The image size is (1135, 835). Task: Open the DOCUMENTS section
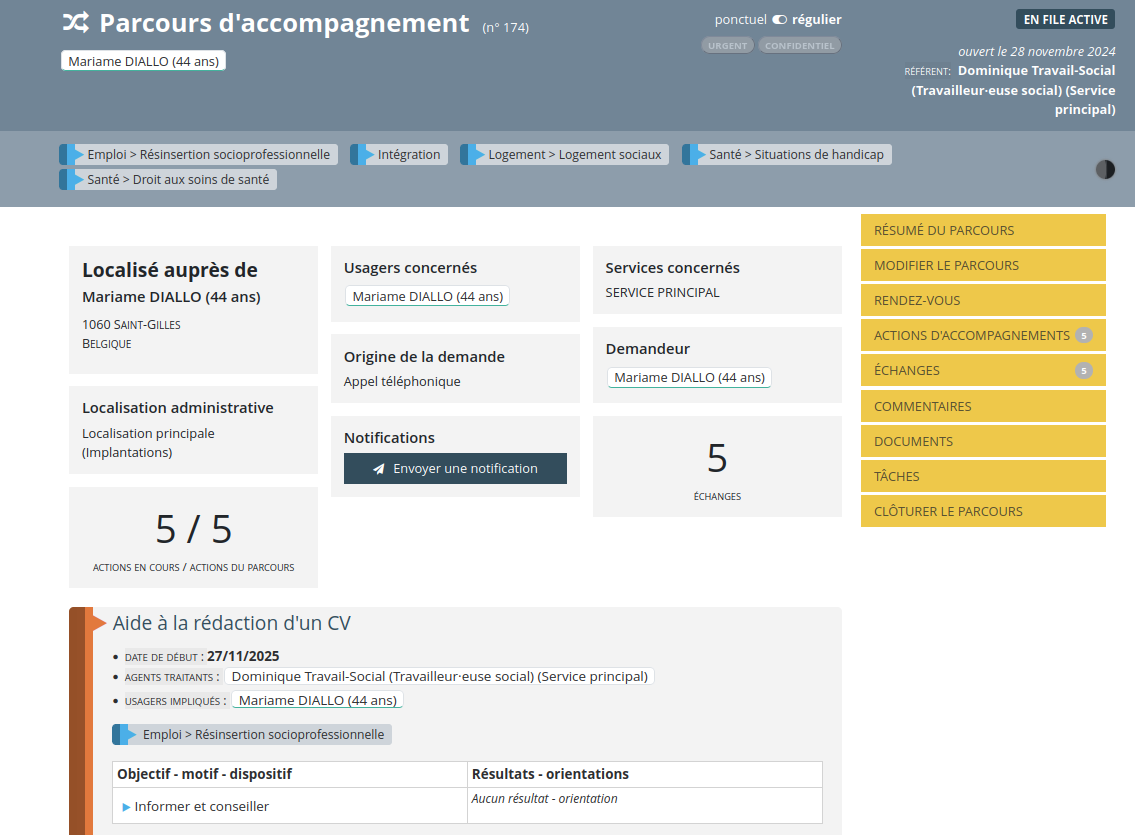(983, 441)
